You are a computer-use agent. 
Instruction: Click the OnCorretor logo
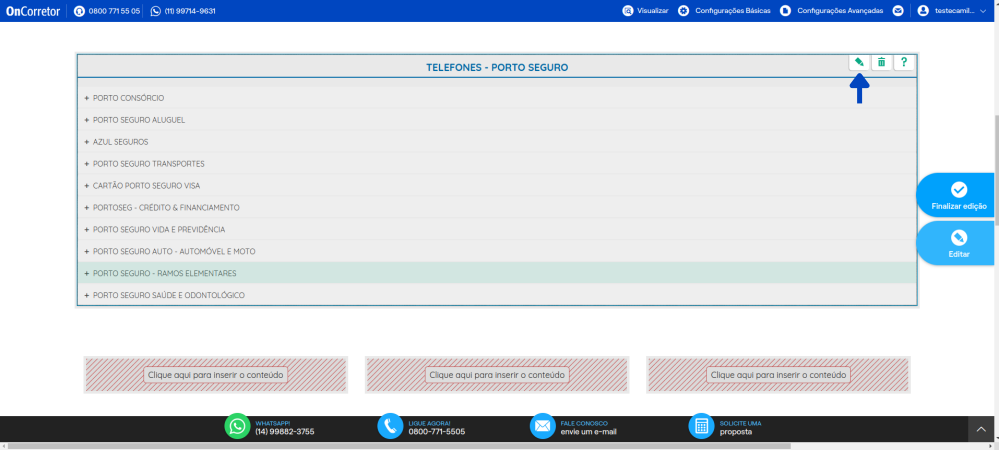[33, 11]
